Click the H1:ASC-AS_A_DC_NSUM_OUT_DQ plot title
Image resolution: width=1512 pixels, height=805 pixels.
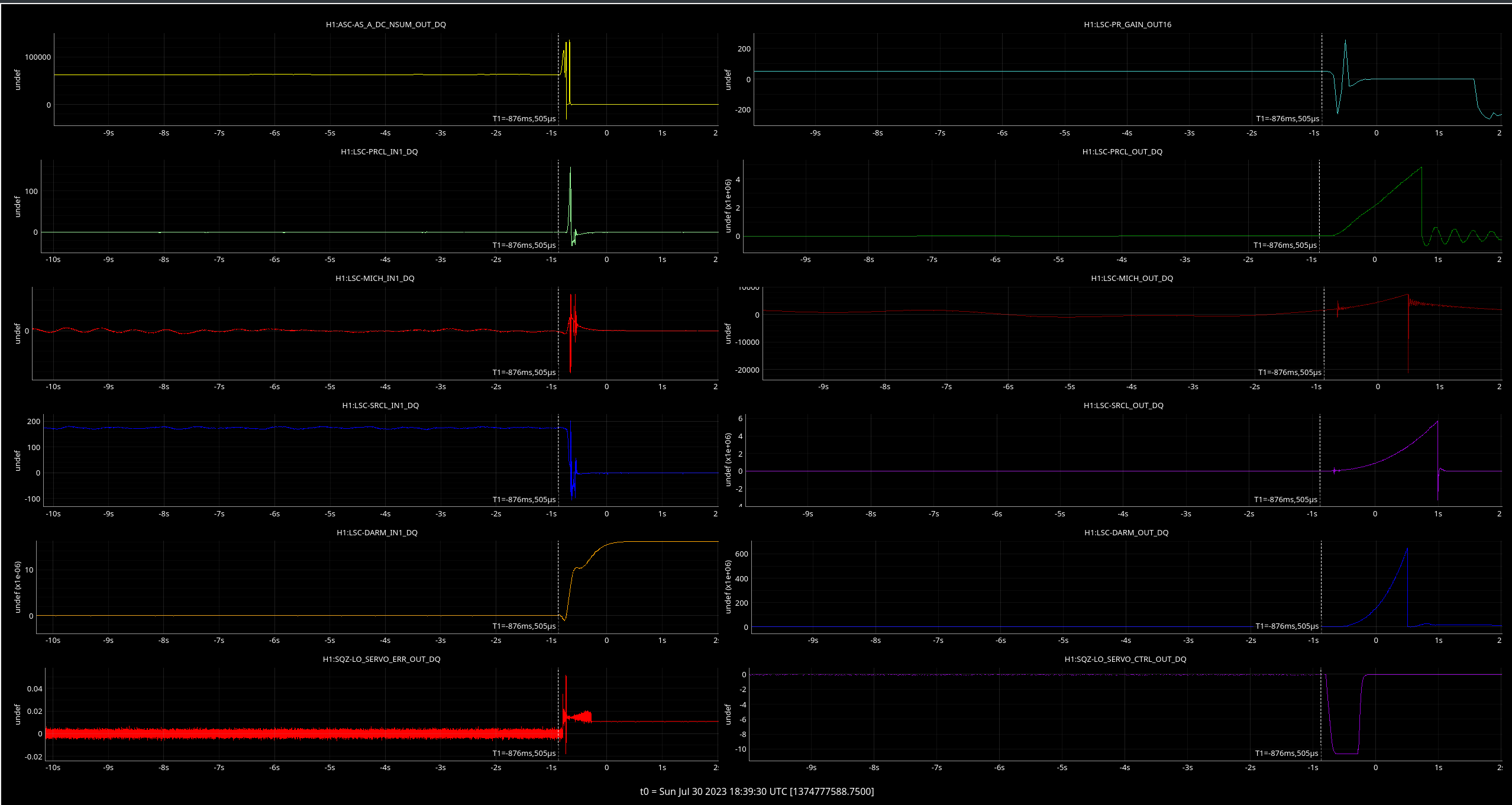[x=386, y=25]
